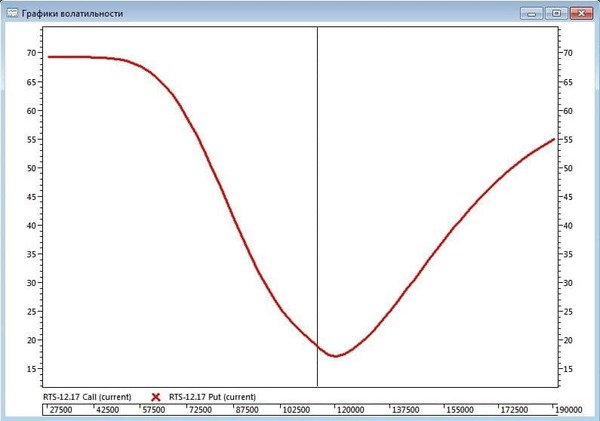
Task: Click the 55 value on the right axis
Action: click(x=568, y=140)
